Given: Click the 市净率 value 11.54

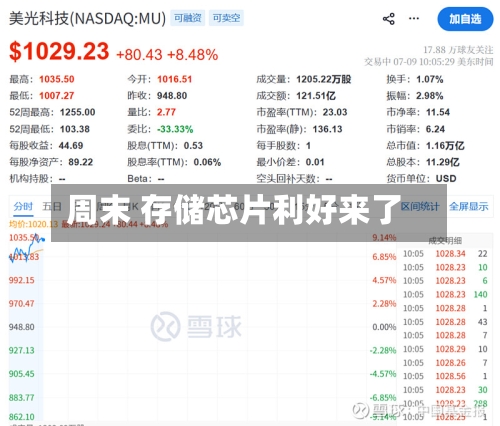Looking at the screenshot, I should 438,112.
